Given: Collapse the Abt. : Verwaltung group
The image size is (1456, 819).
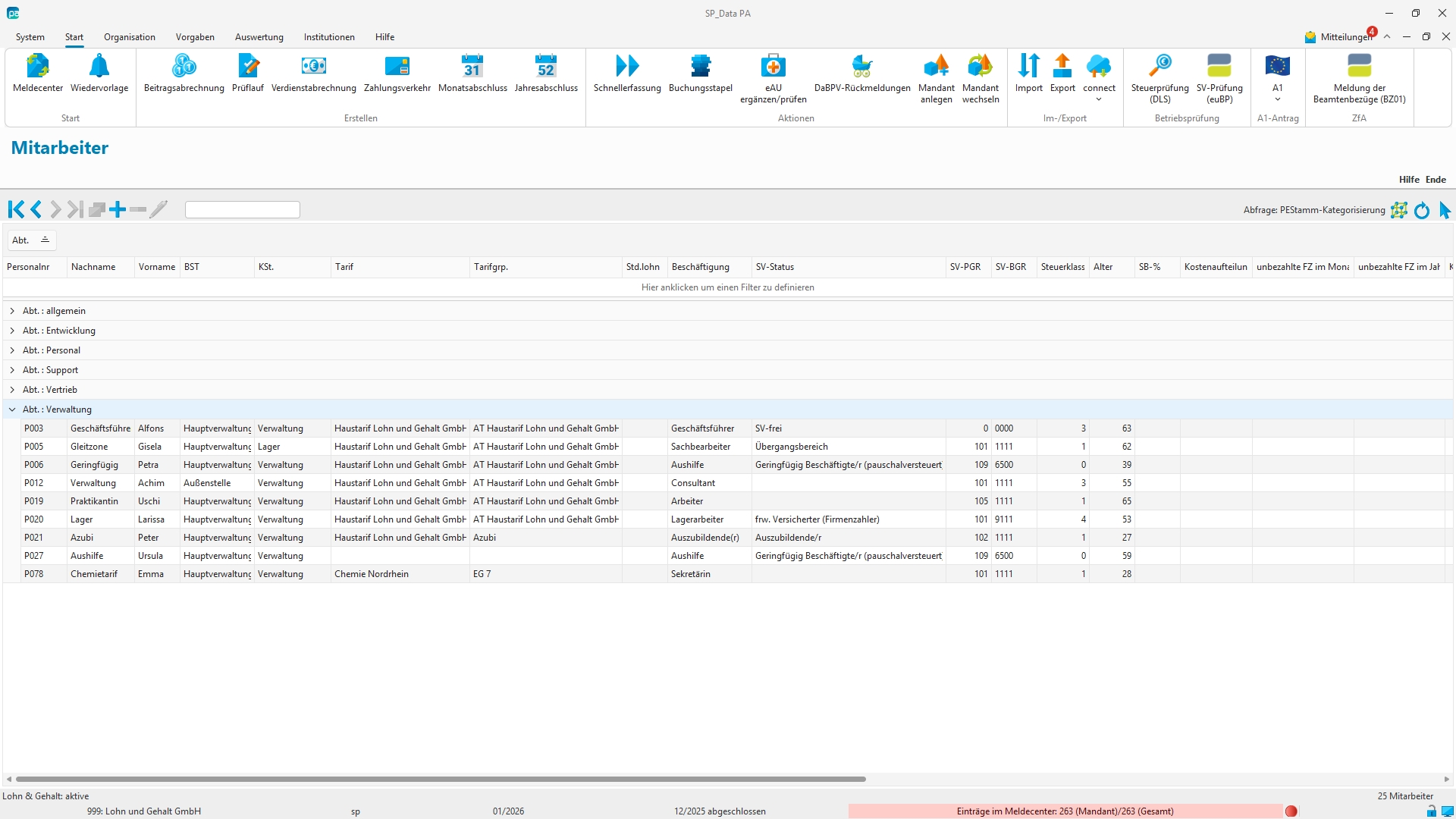Looking at the screenshot, I should [x=12, y=409].
